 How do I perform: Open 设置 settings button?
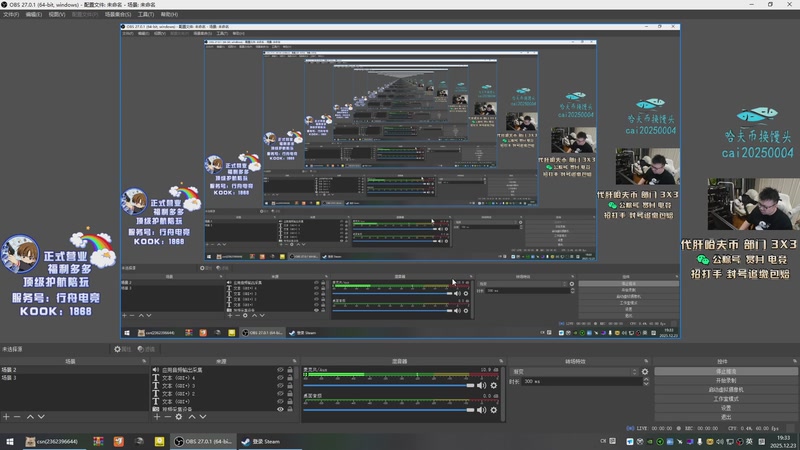pos(726,408)
